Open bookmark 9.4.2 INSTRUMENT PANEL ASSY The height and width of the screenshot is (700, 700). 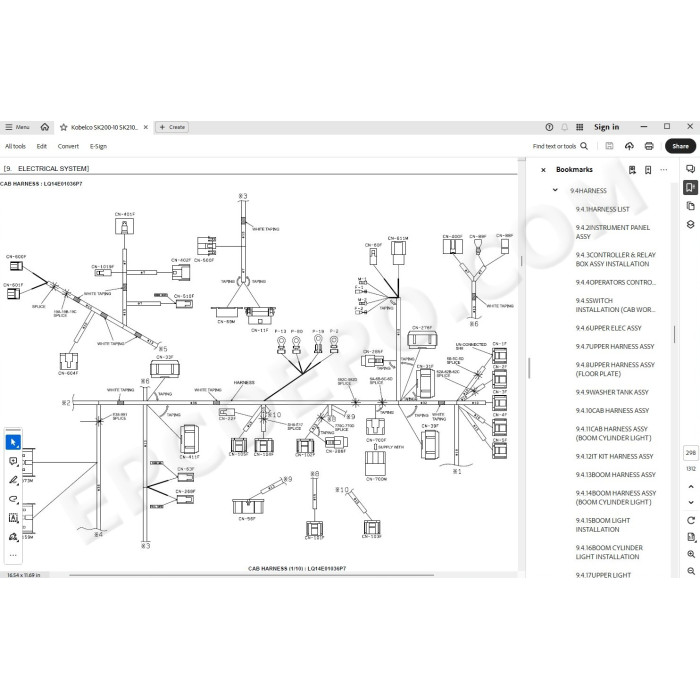[612, 232]
